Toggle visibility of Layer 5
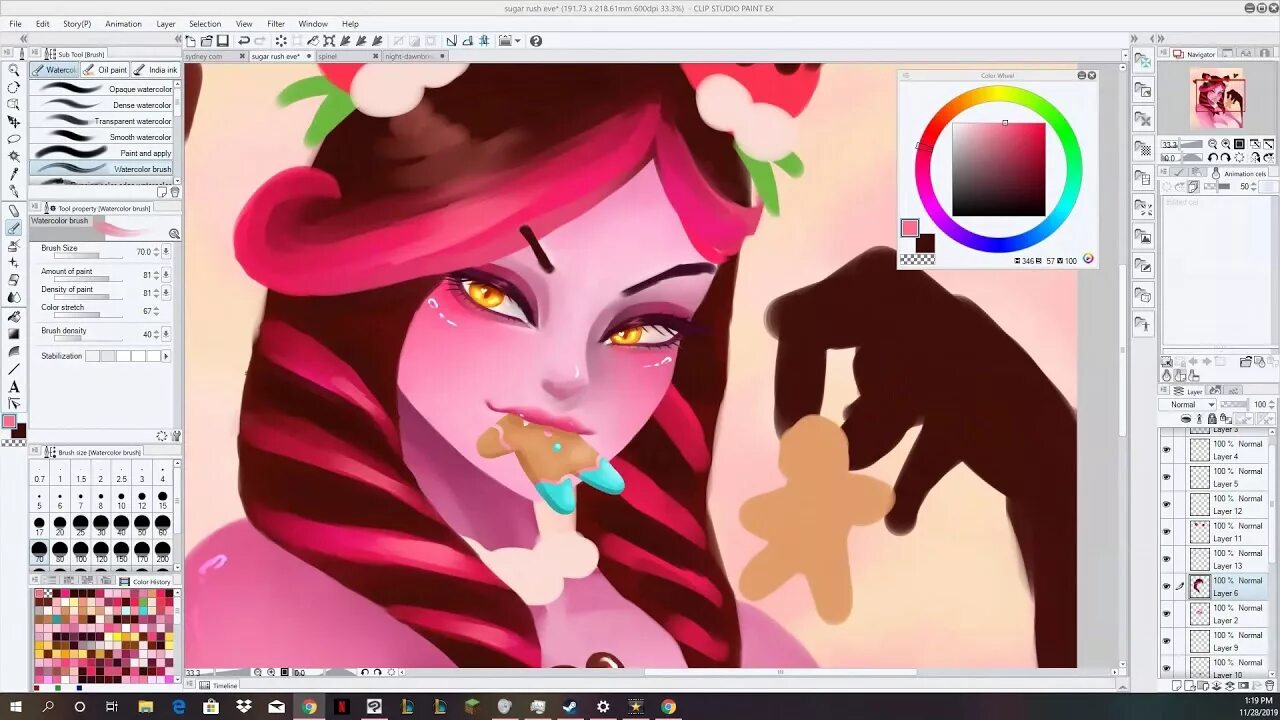The width and height of the screenshot is (1280, 720). [x=1166, y=477]
